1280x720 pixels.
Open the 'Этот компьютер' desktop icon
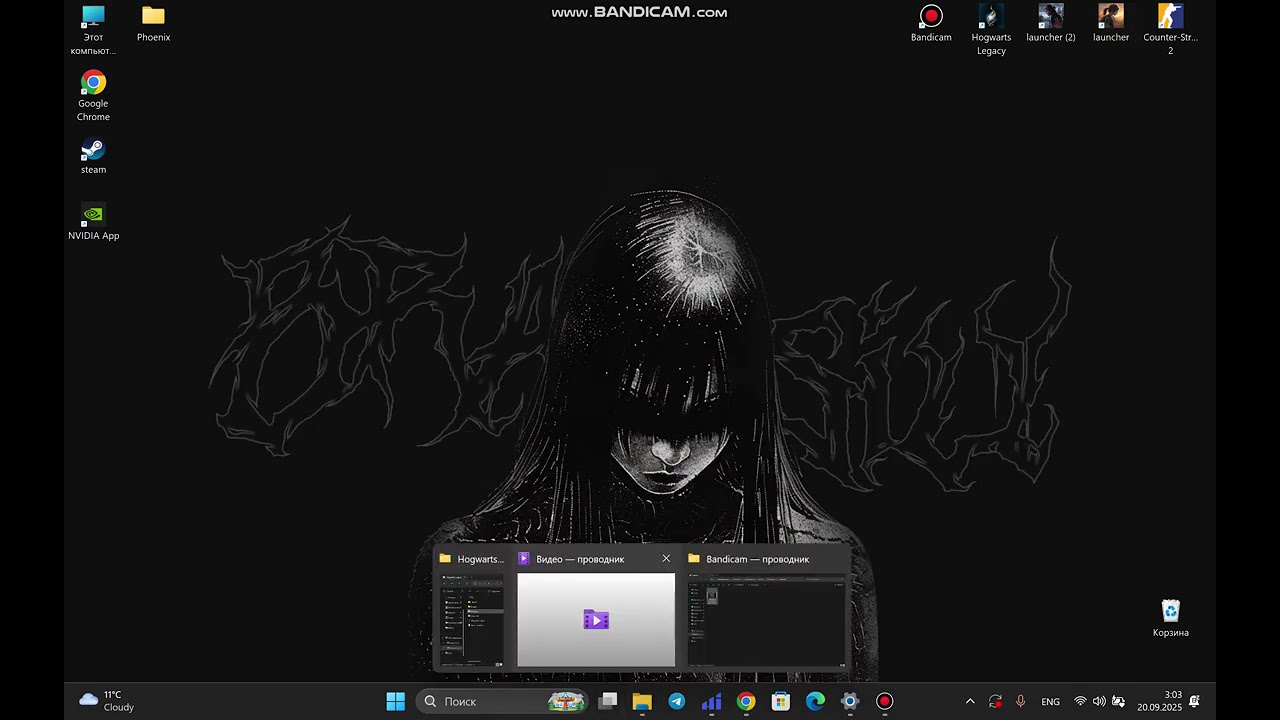[93, 30]
